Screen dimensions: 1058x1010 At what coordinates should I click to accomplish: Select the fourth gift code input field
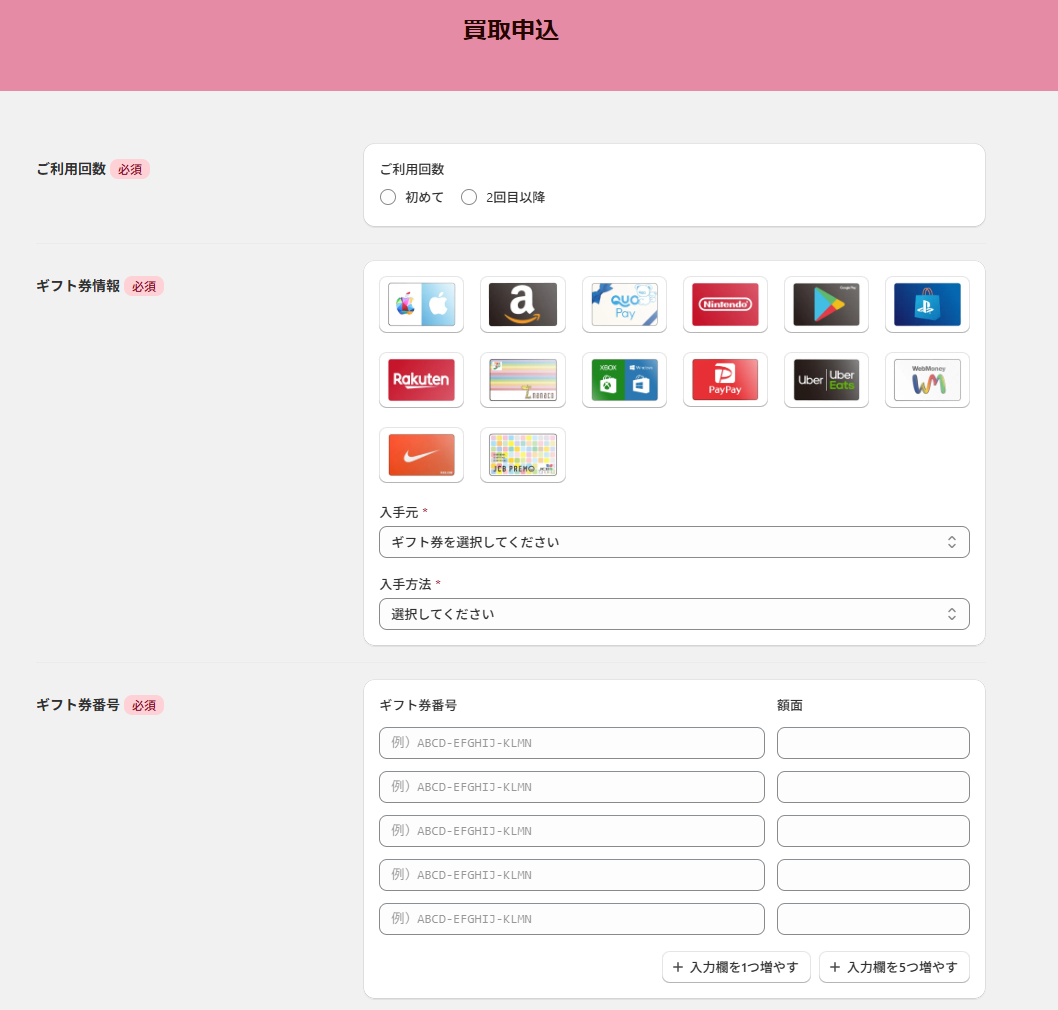pos(572,874)
